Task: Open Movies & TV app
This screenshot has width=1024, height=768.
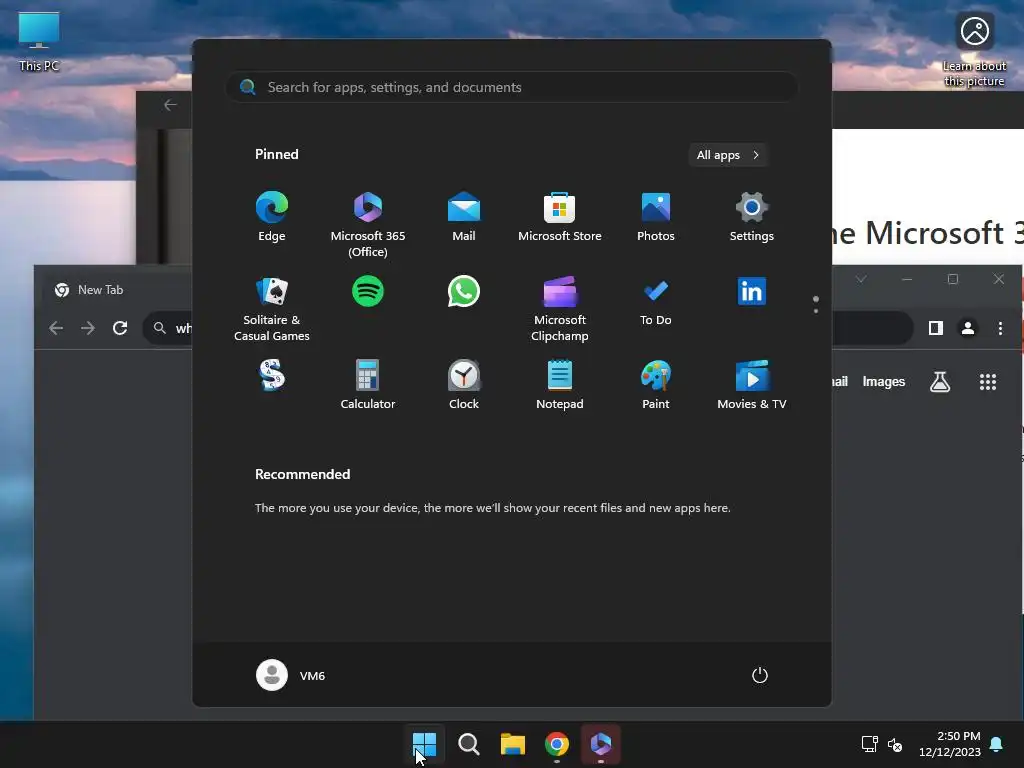Action: pyautogui.click(x=752, y=384)
